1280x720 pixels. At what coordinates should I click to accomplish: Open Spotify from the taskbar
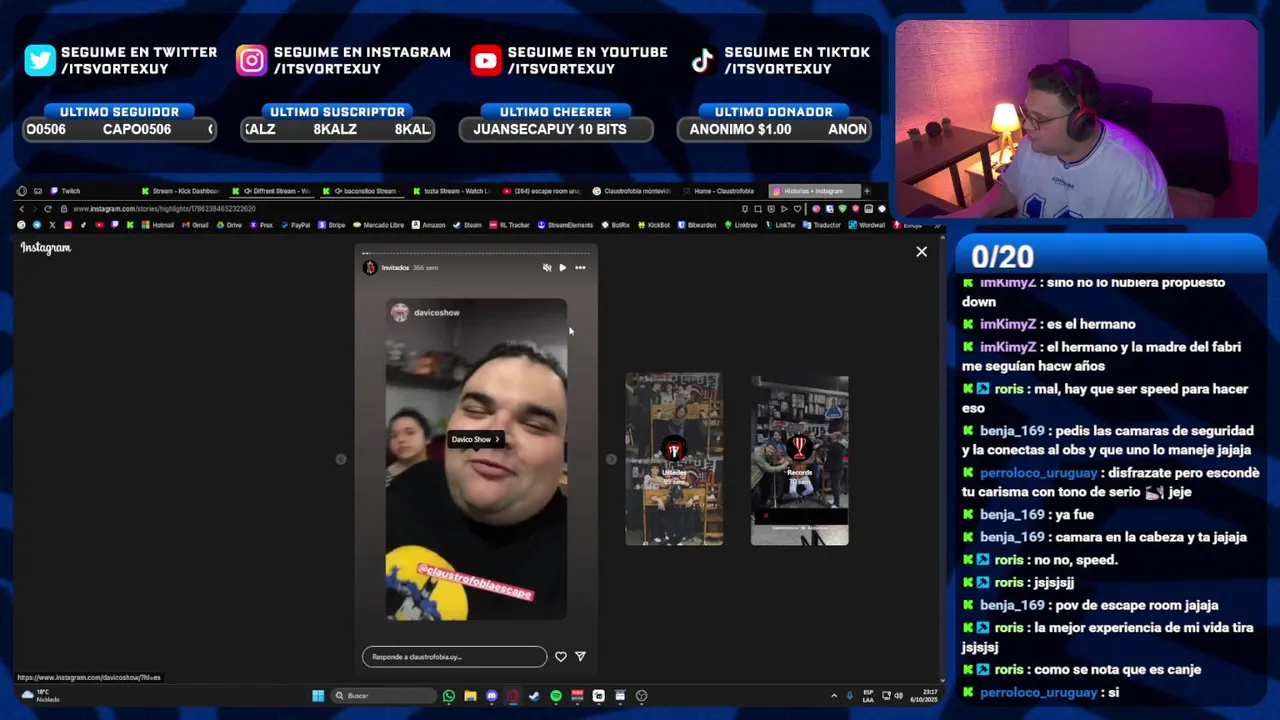[556, 695]
